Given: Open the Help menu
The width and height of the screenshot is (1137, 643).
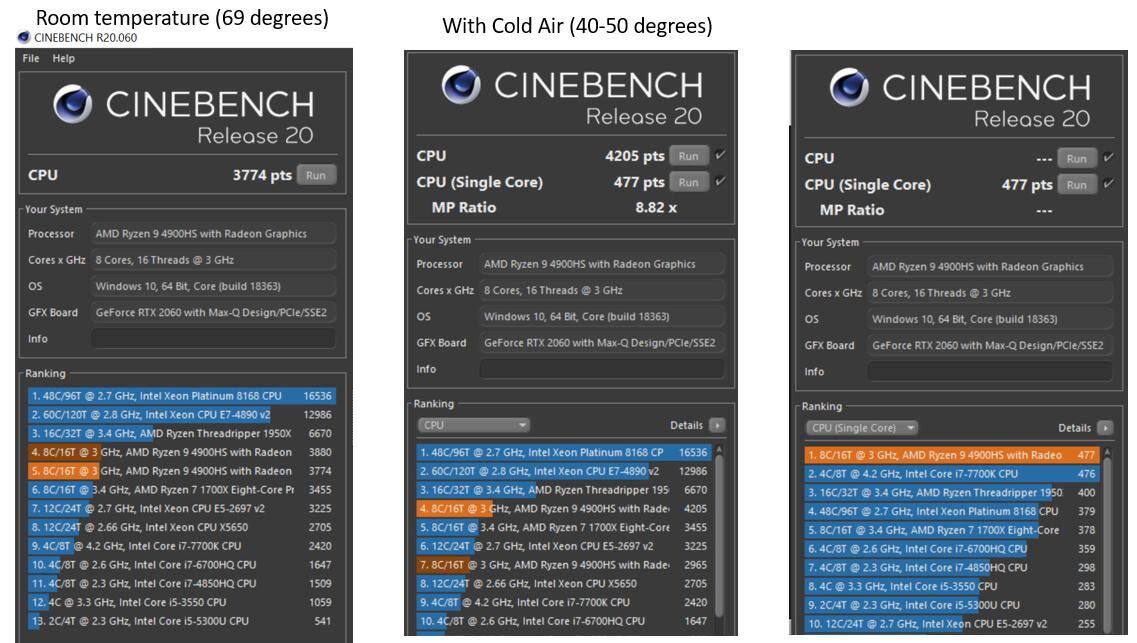Looking at the screenshot, I should point(63,58).
